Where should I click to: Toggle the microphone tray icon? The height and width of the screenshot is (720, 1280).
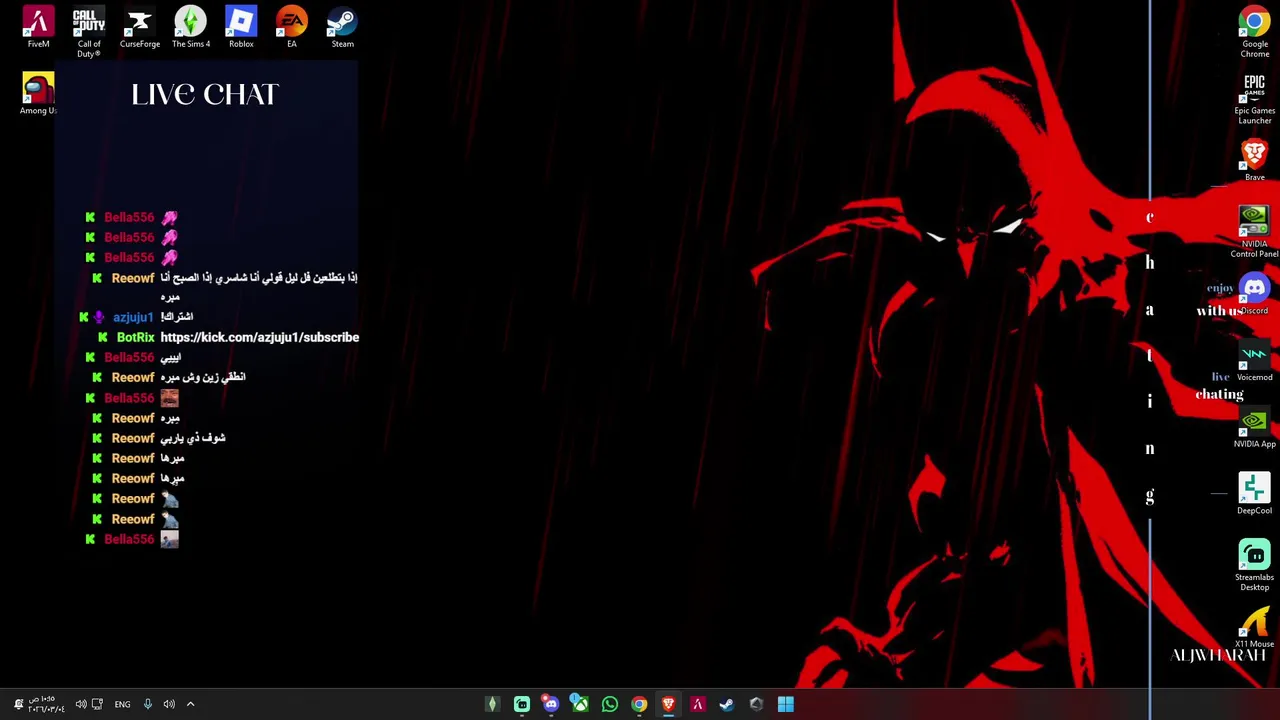tap(147, 704)
